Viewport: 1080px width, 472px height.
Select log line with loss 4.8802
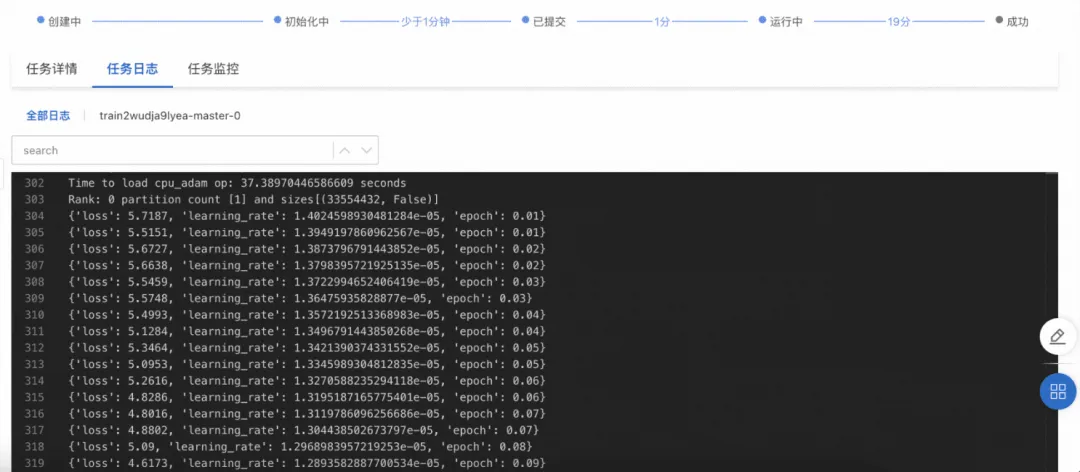[303, 431]
